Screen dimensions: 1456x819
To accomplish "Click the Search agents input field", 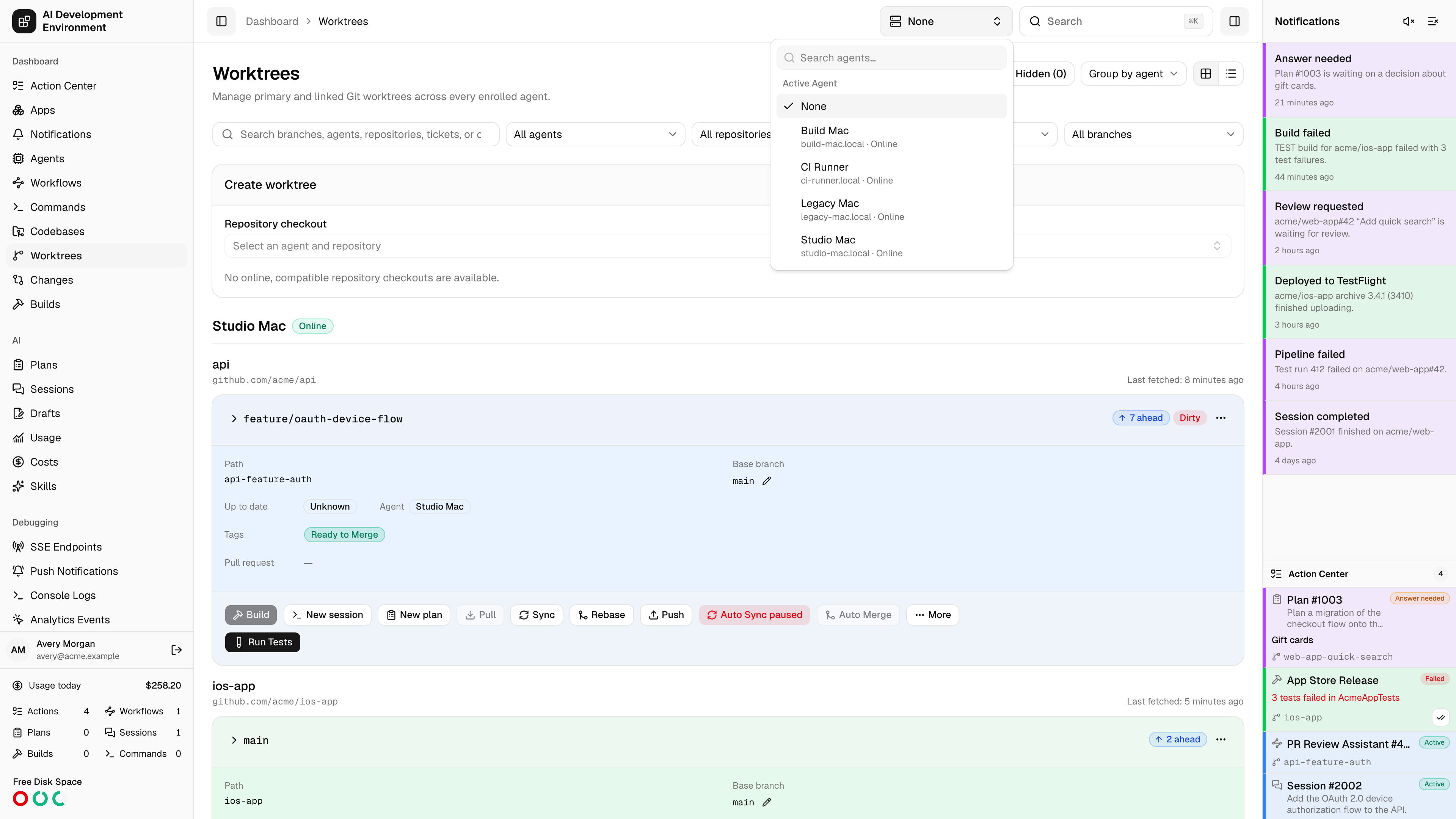I will 891,58.
